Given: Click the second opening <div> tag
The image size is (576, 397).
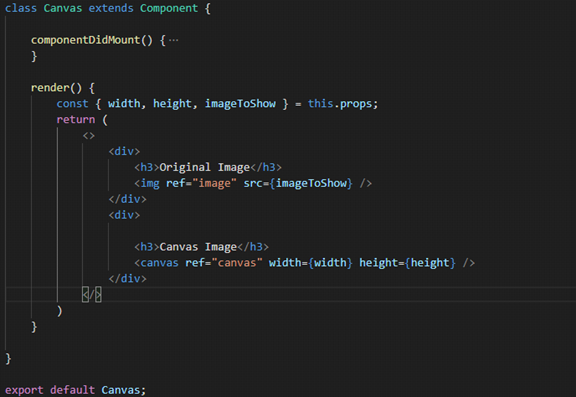Looking at the screenshot, I should click(x=124, y=215).
